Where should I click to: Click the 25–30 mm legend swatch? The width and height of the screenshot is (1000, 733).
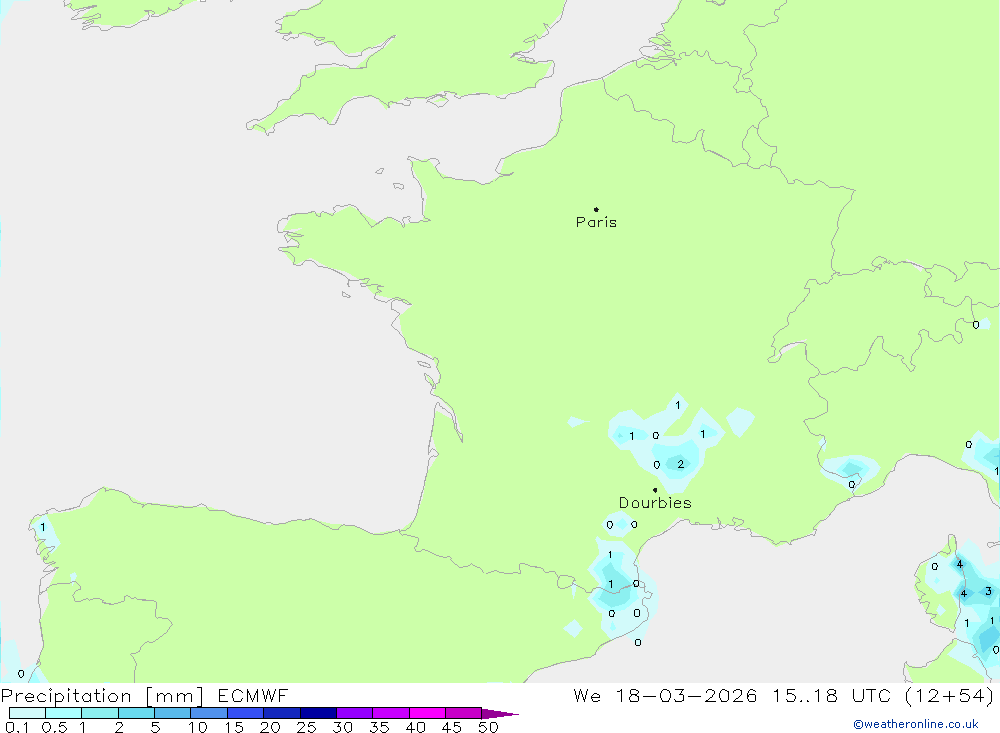tap(318, 713)
